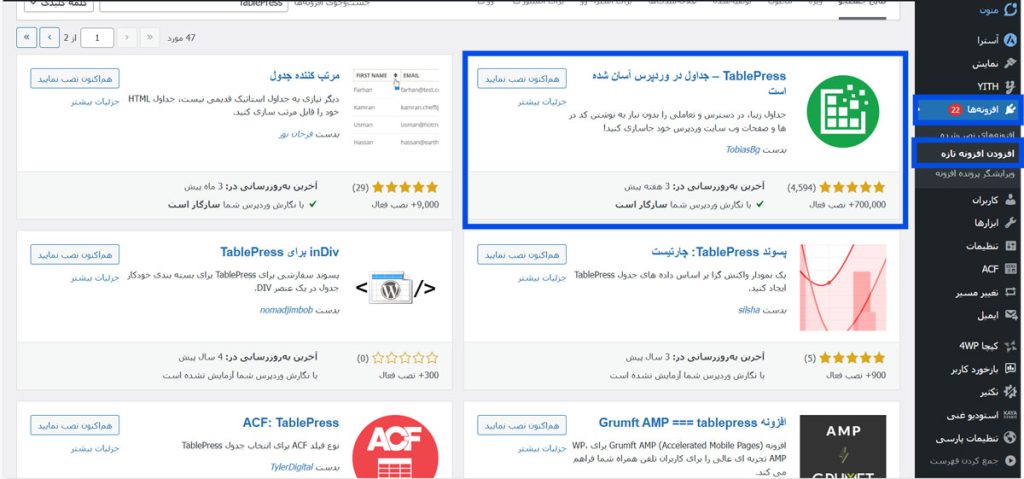Click بازخورد کاربر (User feedback) icon
The image size is (1024, 479).
pos(1010,369)
